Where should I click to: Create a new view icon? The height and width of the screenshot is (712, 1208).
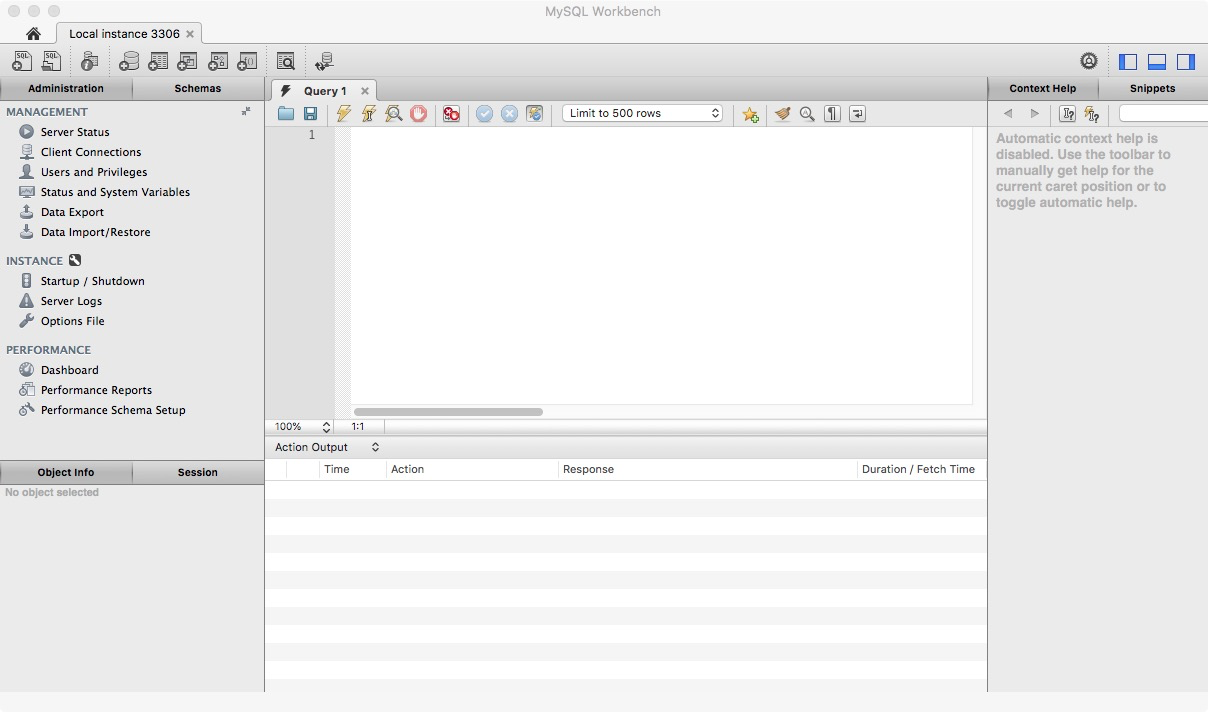tap(187, 62)
